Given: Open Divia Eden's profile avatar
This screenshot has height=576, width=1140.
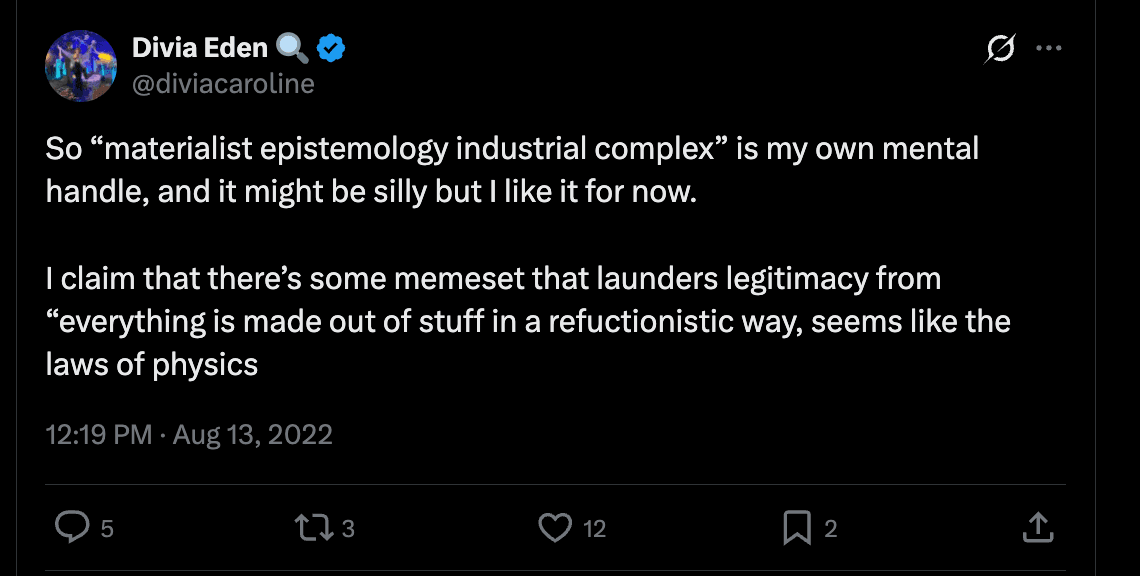Looking at the screenshot, I should click(77, 65).
